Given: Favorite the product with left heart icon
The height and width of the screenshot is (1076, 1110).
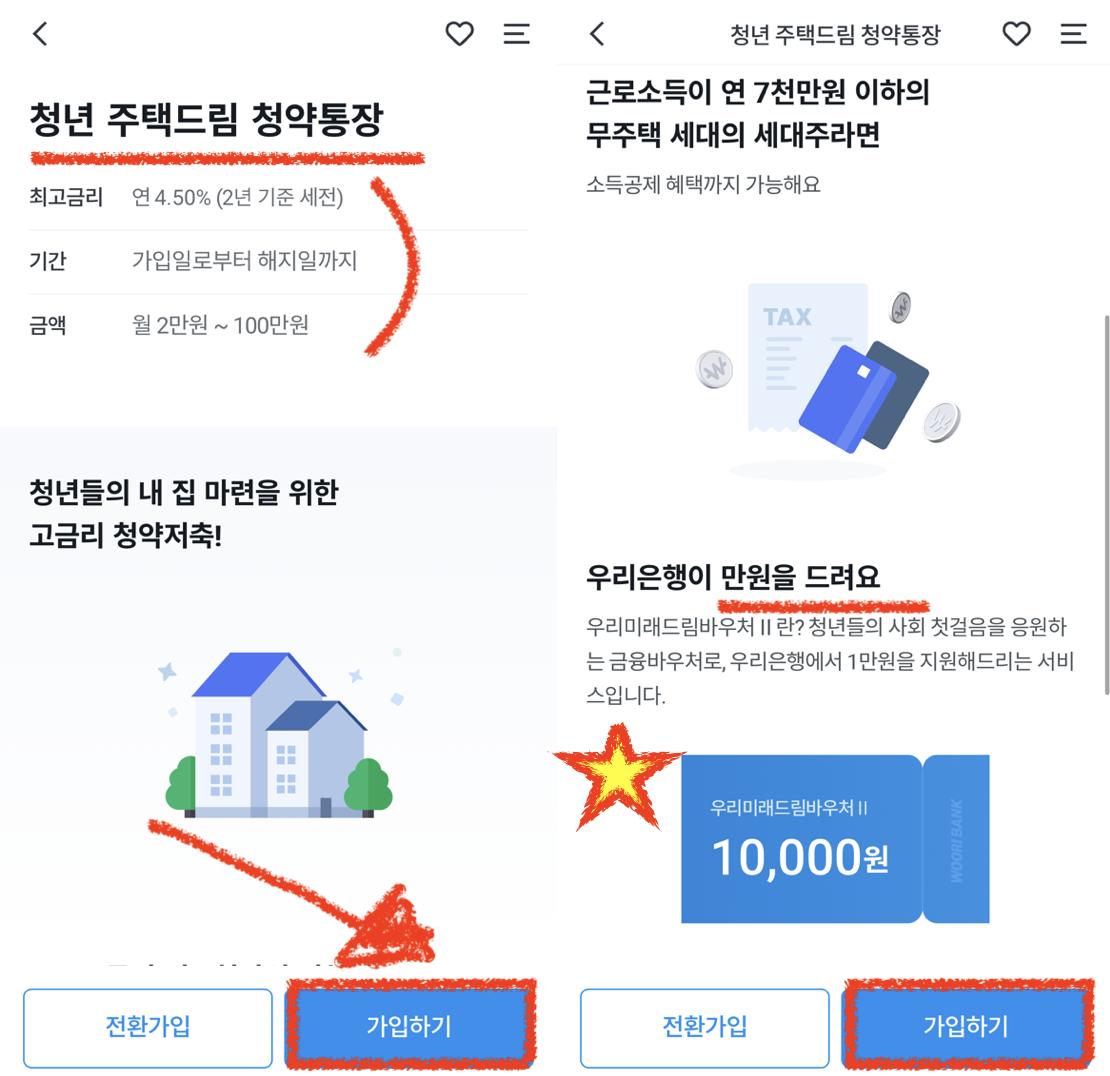Looking at the screenshot, I should point(459,33).
